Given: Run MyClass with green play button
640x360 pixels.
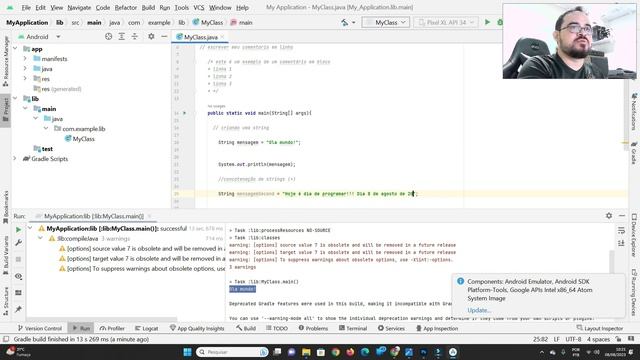Looking at the screenshot, I should pos(487,22).
